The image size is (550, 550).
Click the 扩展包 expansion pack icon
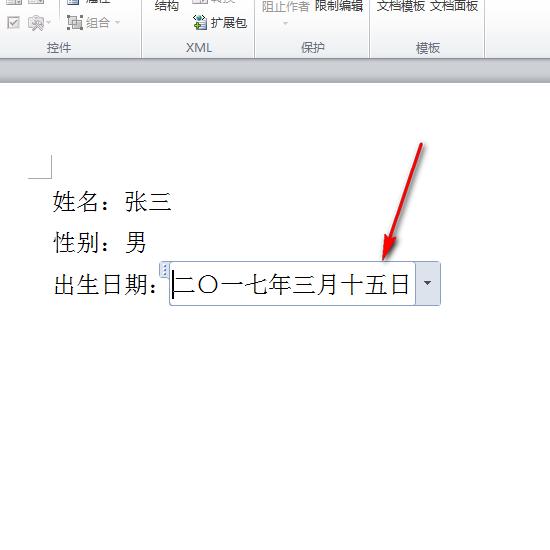pyautogui.click(x=200, y=22)
